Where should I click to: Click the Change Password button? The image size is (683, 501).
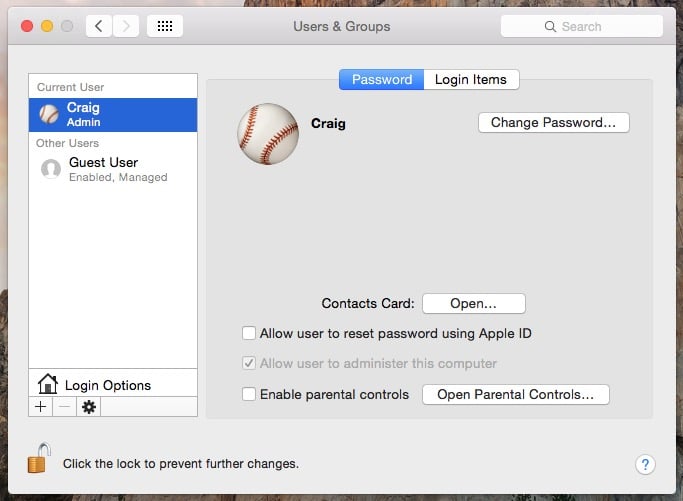point(554,122)
